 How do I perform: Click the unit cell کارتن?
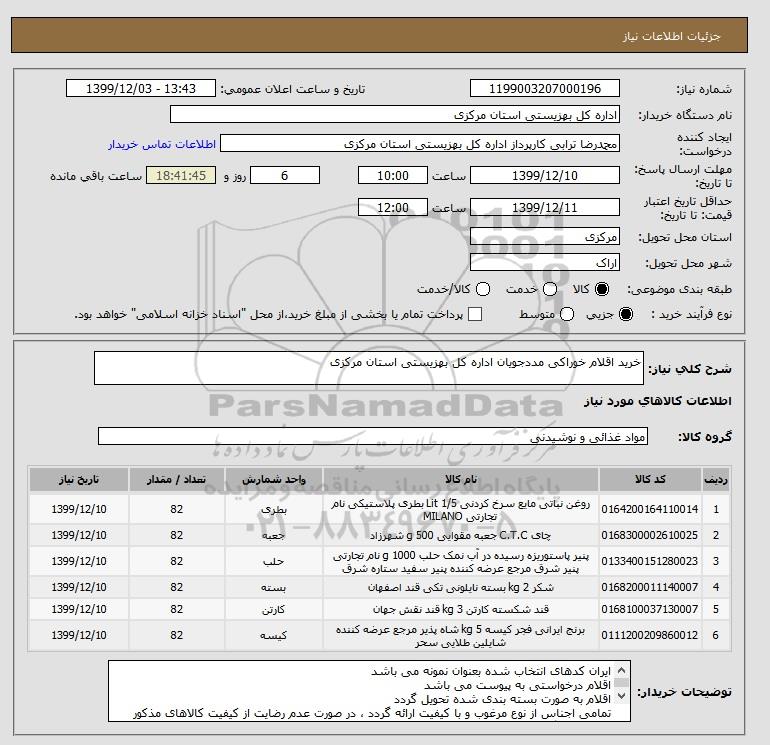274,609
